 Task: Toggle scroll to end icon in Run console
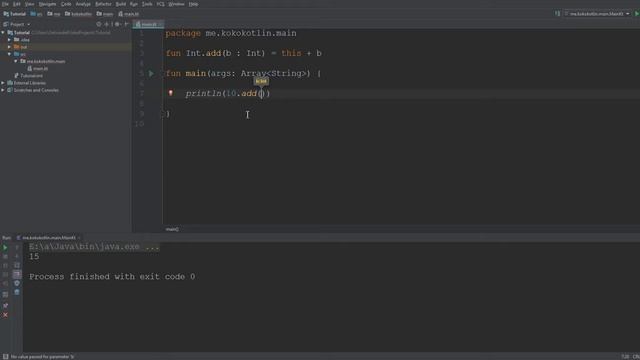pyautogui.click(x=17, y=274)
